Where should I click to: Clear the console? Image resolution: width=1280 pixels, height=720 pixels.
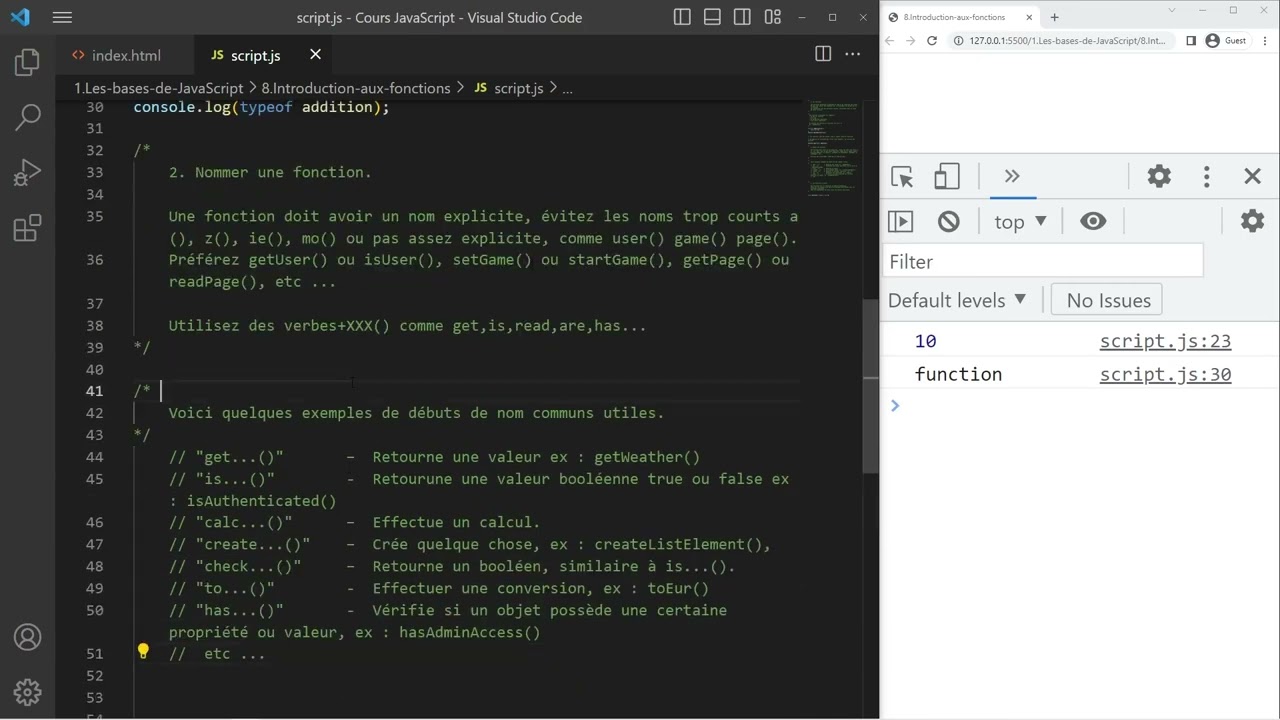[949, 221]
